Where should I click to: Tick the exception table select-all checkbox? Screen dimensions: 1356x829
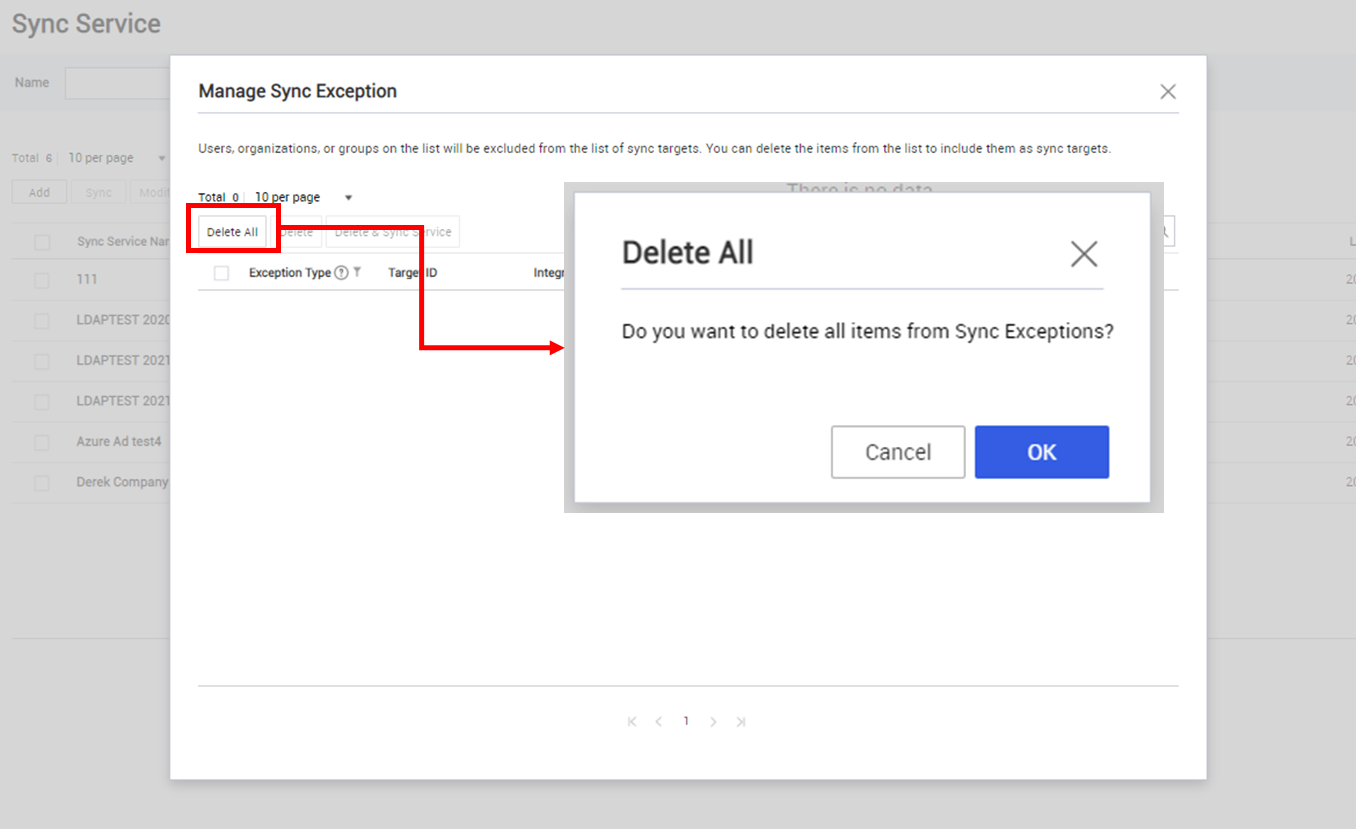tap(221, 273)
